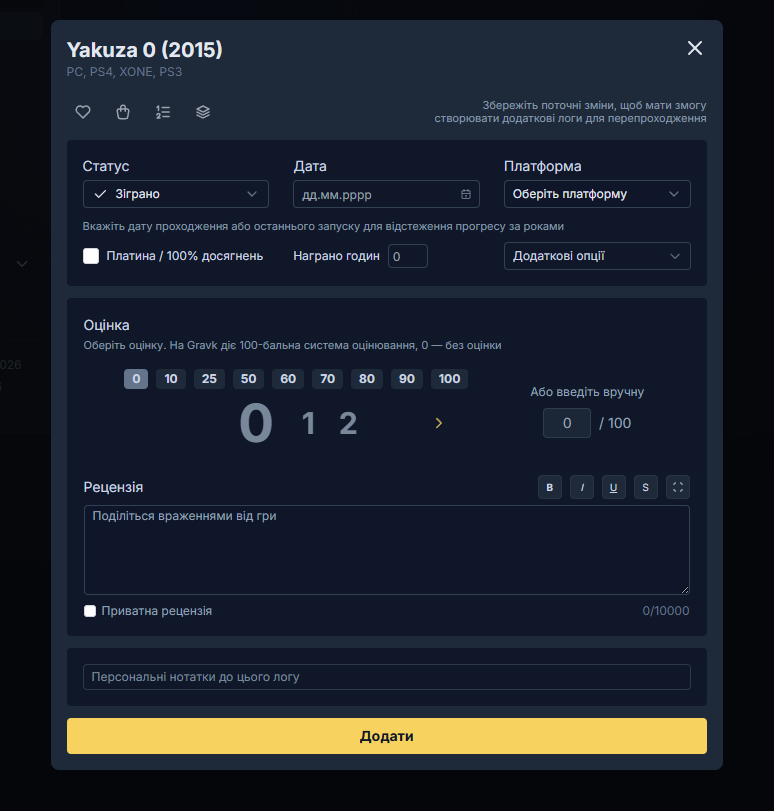
Task: Pick large score 0 in rating carousel
Action: tap(256, 423)
